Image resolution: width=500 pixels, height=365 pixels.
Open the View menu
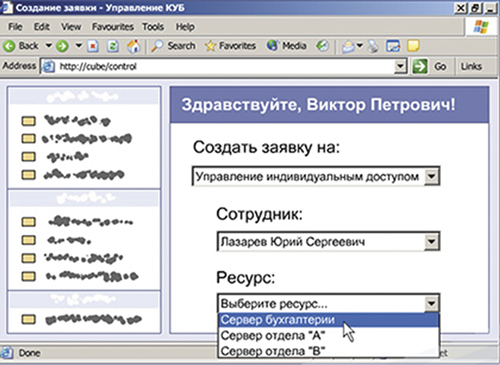71,27
